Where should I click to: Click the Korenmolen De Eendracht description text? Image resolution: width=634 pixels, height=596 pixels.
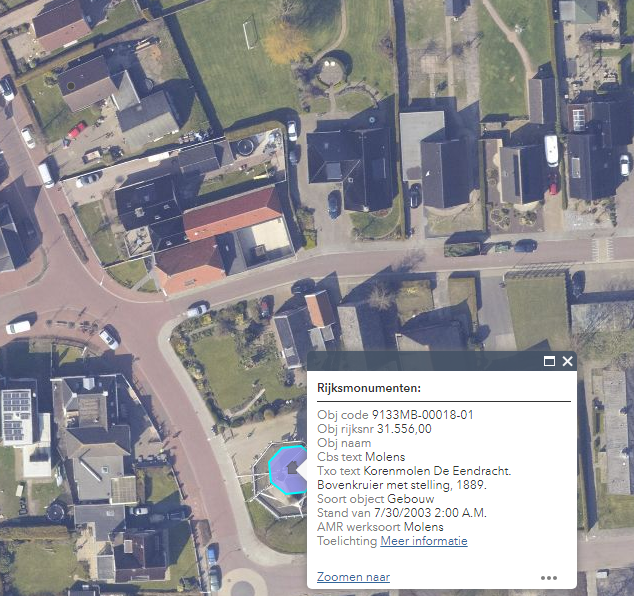tap(437, 471)
